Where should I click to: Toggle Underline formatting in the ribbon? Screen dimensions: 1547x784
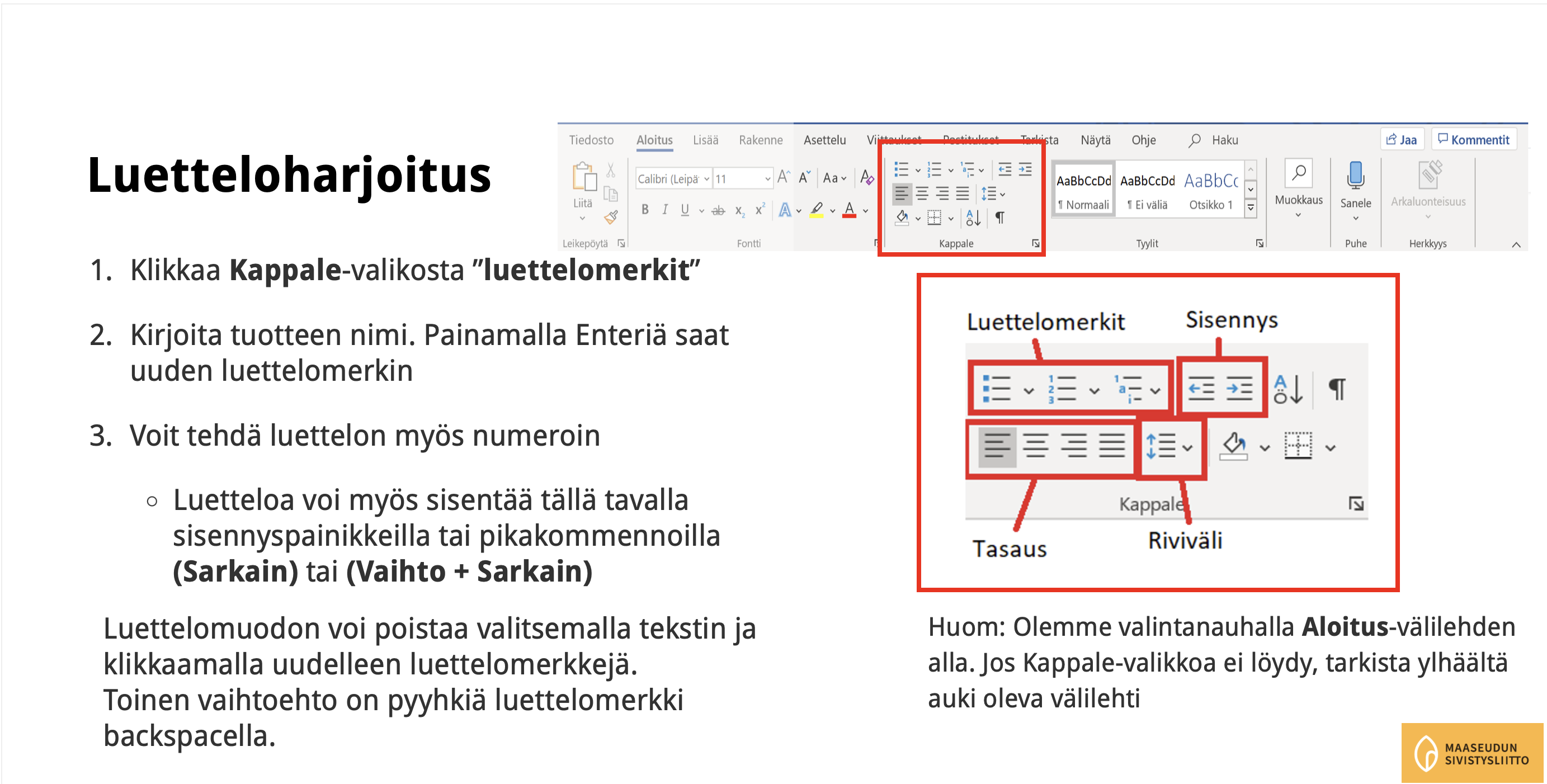(685, 210)
